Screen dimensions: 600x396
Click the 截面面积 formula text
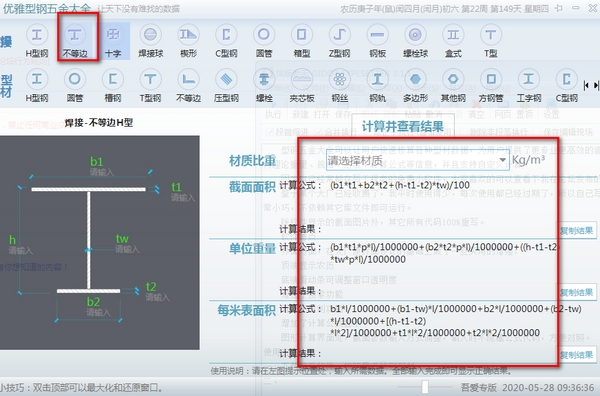pos(400,185)
